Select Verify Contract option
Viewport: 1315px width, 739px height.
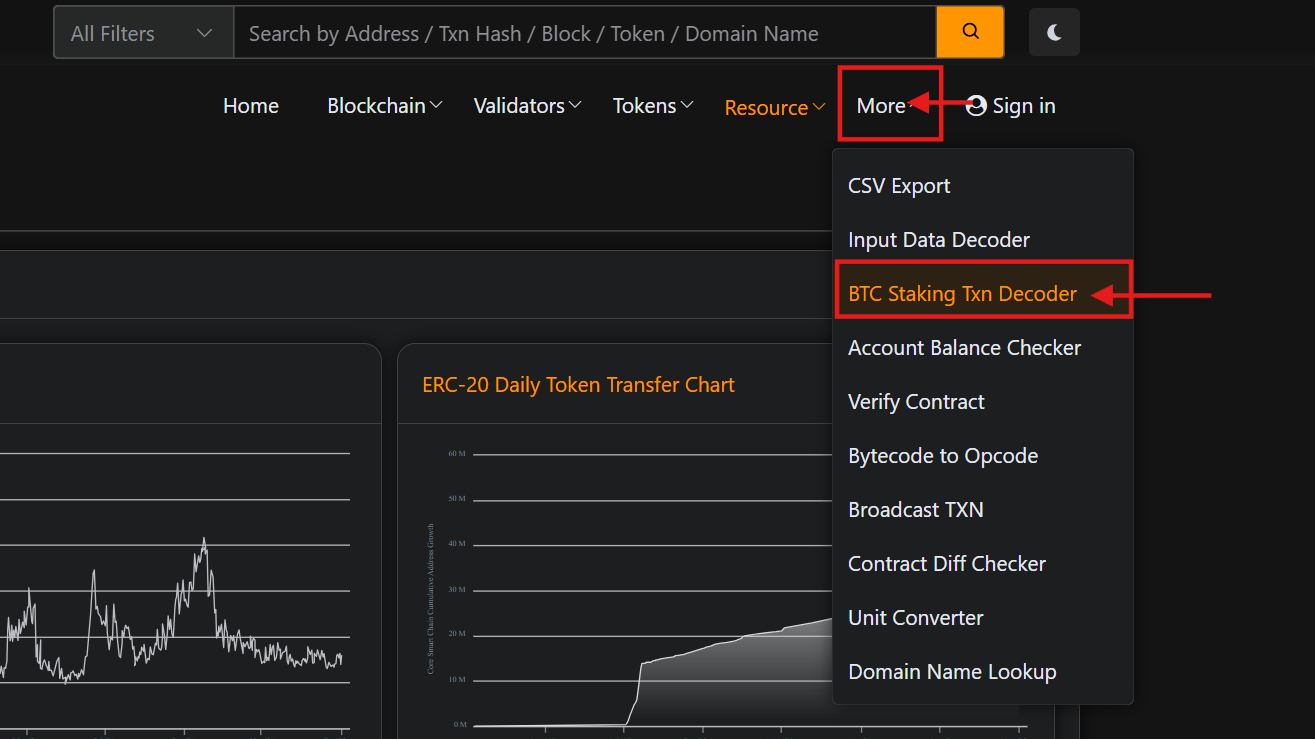coord(916,402)
